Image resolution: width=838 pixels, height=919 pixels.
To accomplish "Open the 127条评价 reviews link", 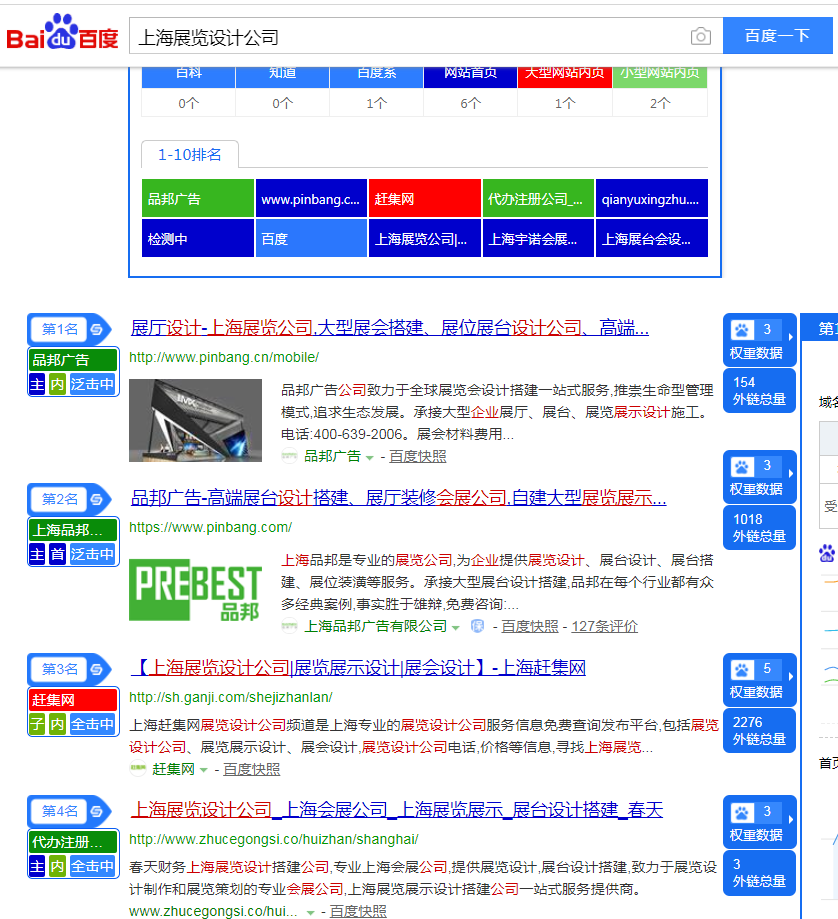I will 605,627.
